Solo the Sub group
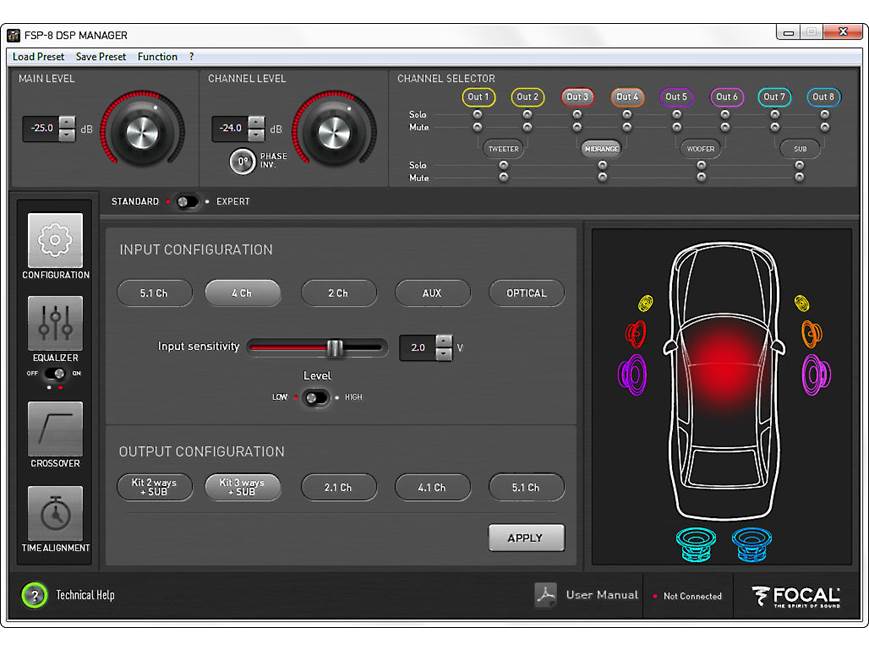 [799, 165]
